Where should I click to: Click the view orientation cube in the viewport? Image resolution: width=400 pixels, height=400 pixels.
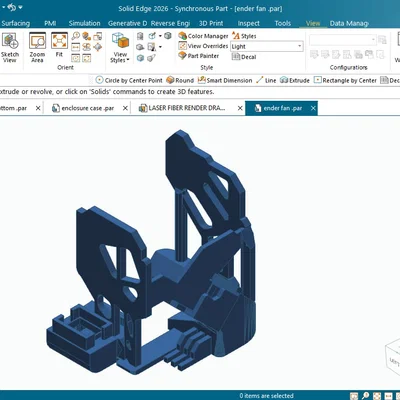(393, 357)
